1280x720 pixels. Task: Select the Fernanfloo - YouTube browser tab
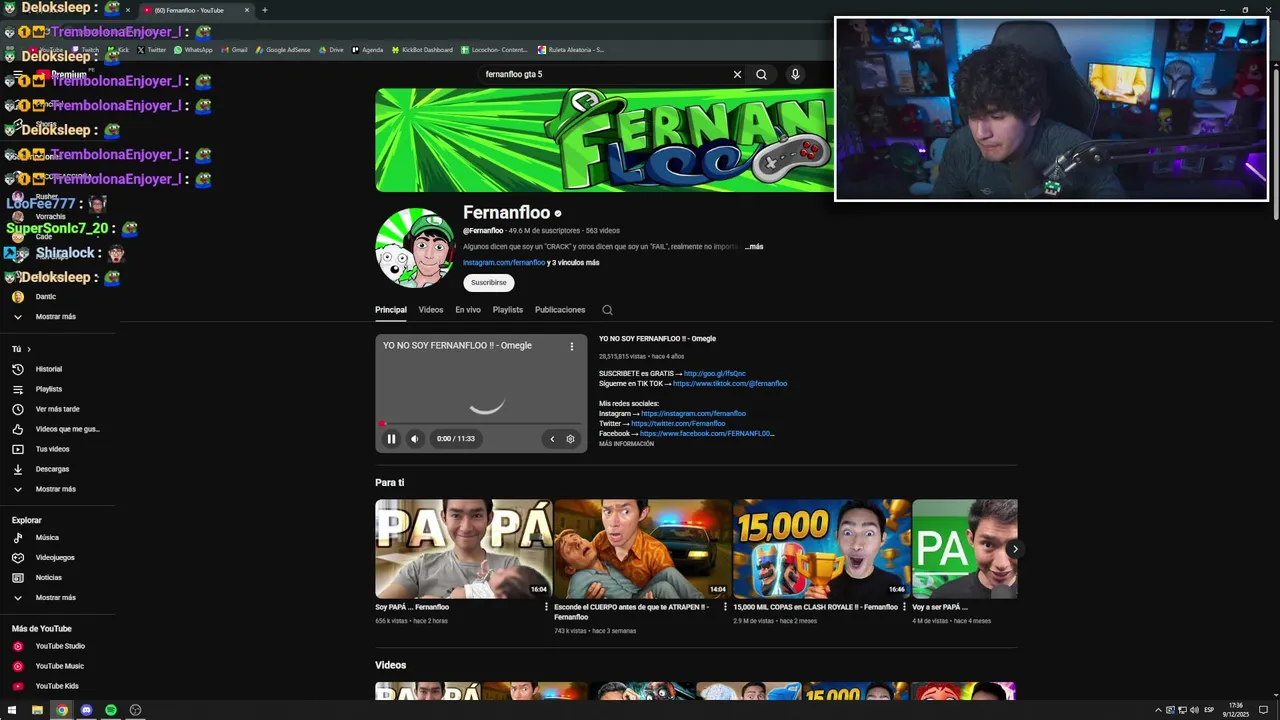[x=195, y=10]
